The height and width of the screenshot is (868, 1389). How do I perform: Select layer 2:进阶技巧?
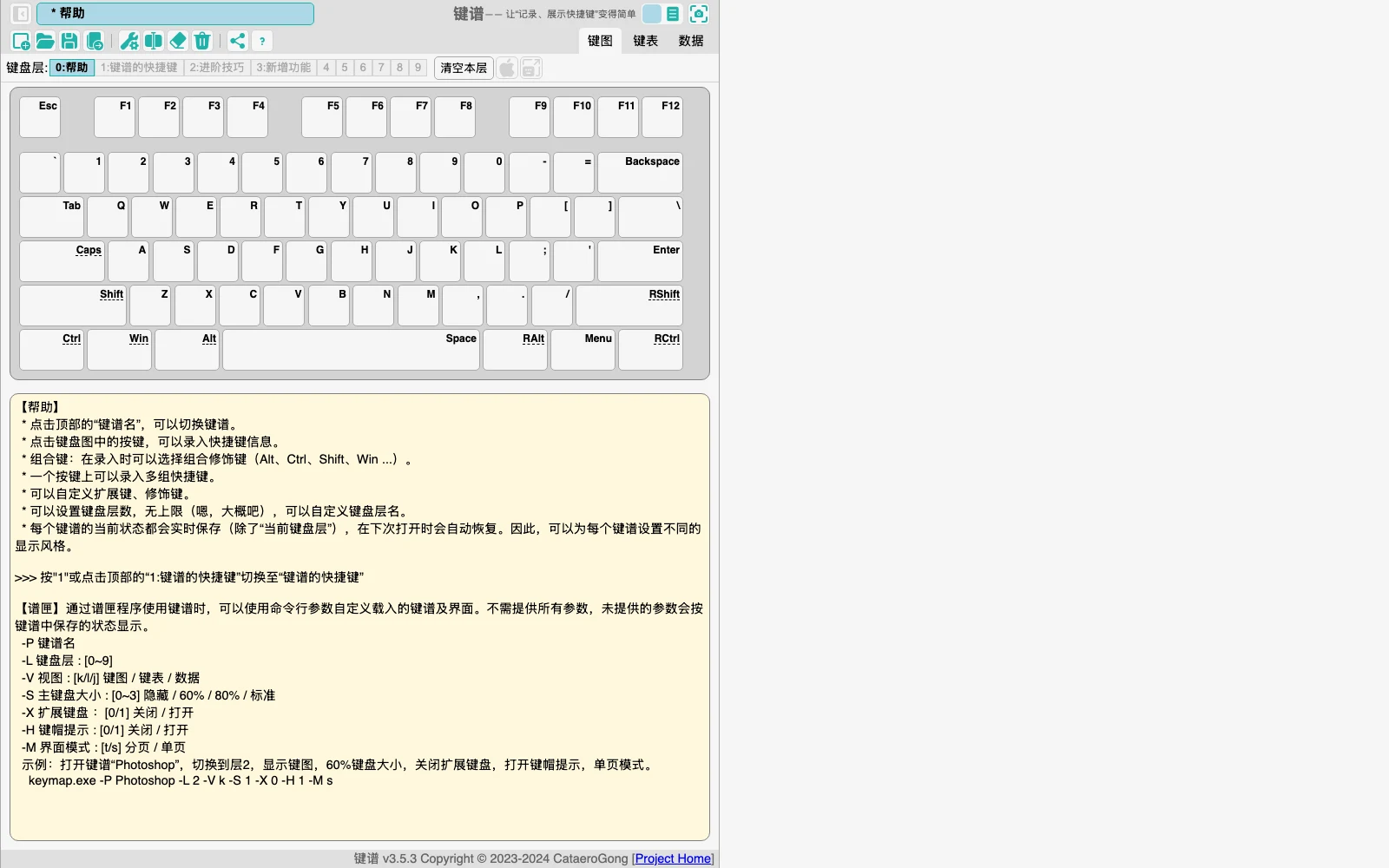click(217, 68)
